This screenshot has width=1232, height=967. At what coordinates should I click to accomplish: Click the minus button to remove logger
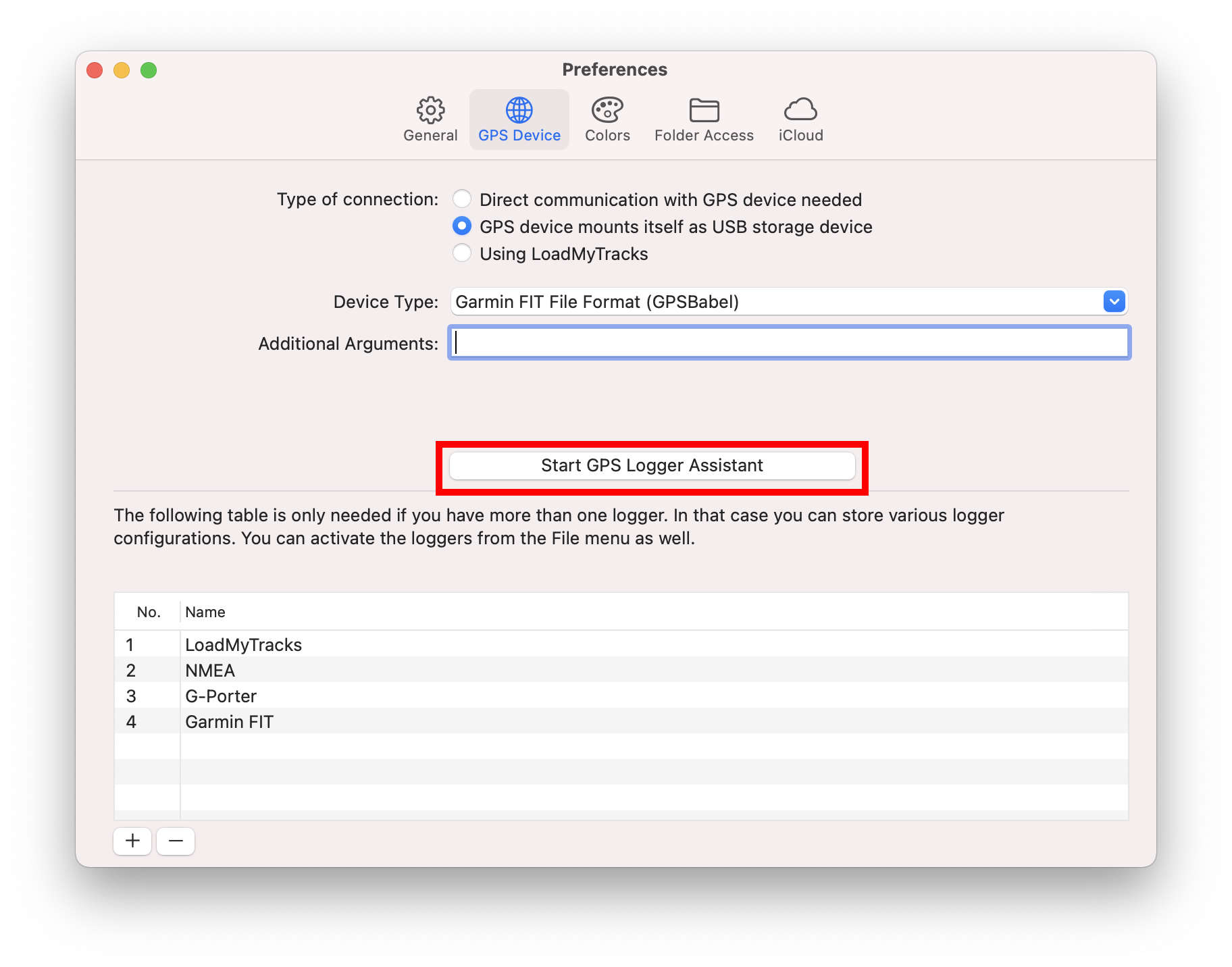point(176,841)
